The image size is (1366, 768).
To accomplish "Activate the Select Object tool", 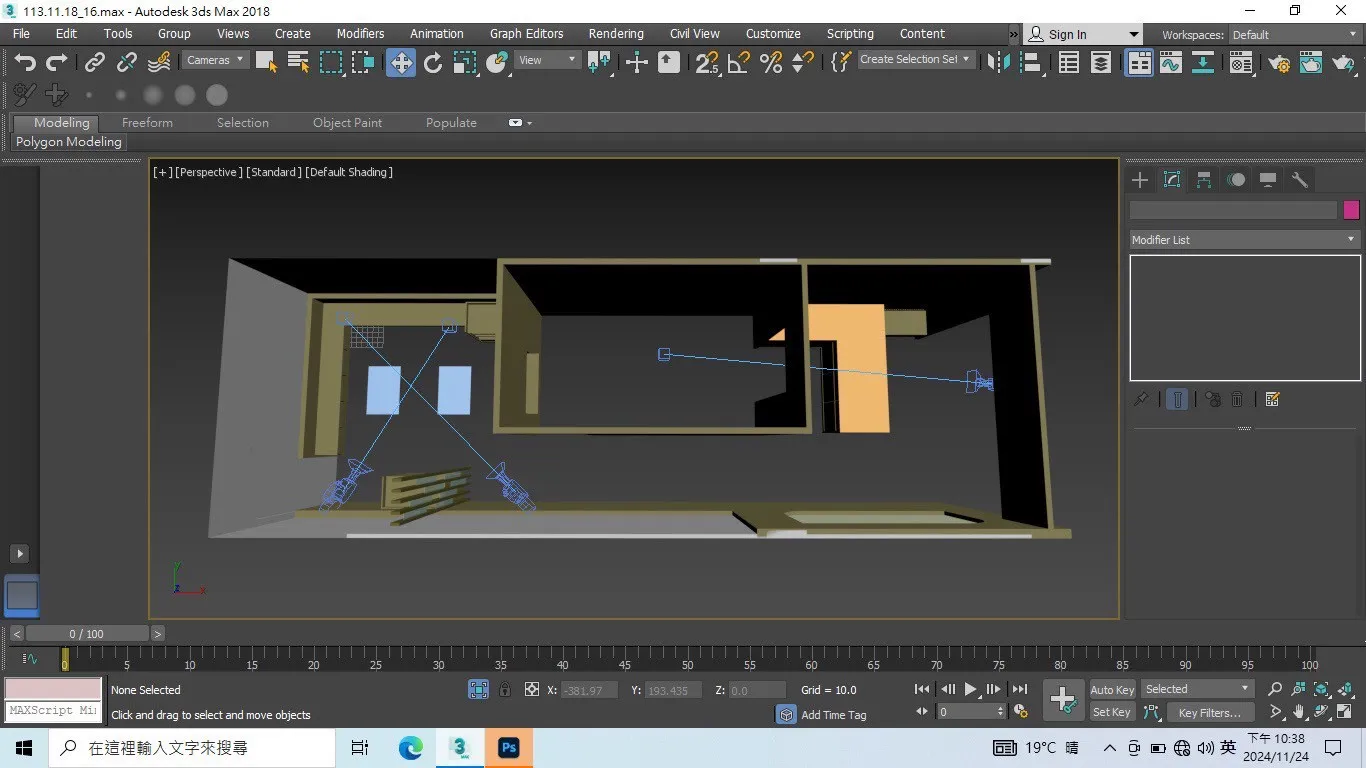I will tap(266, 62).
